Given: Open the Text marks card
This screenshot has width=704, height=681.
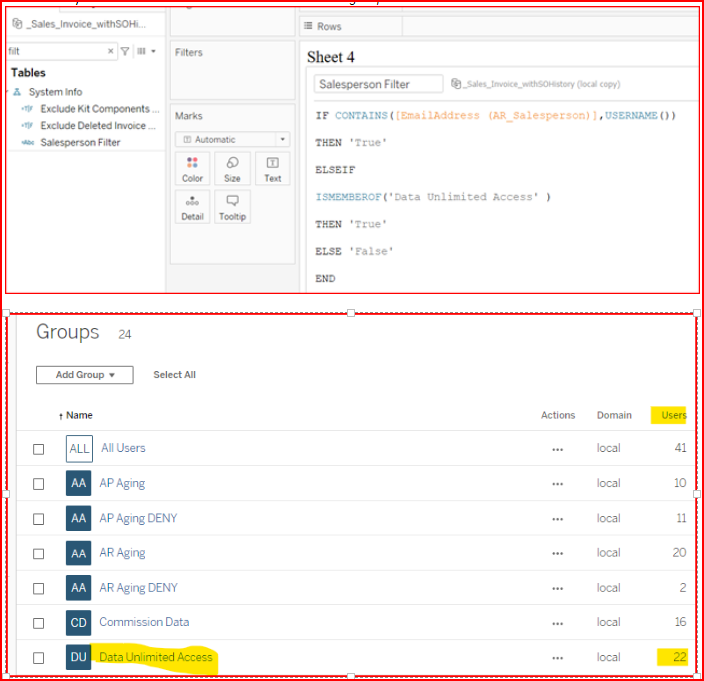Looking at the screenshot, I should 272,168.
